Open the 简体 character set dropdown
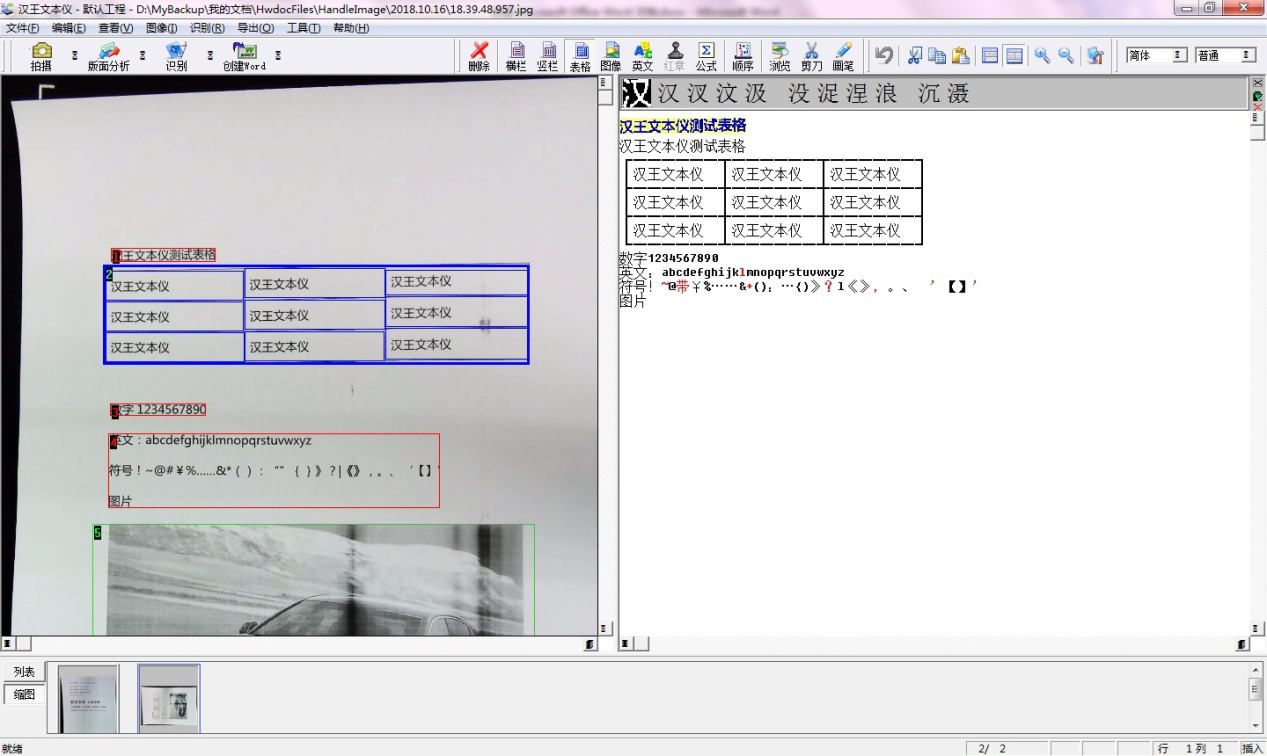Image resolution: width=1267 pixels, height=756 pixels. pos(1180,55)
